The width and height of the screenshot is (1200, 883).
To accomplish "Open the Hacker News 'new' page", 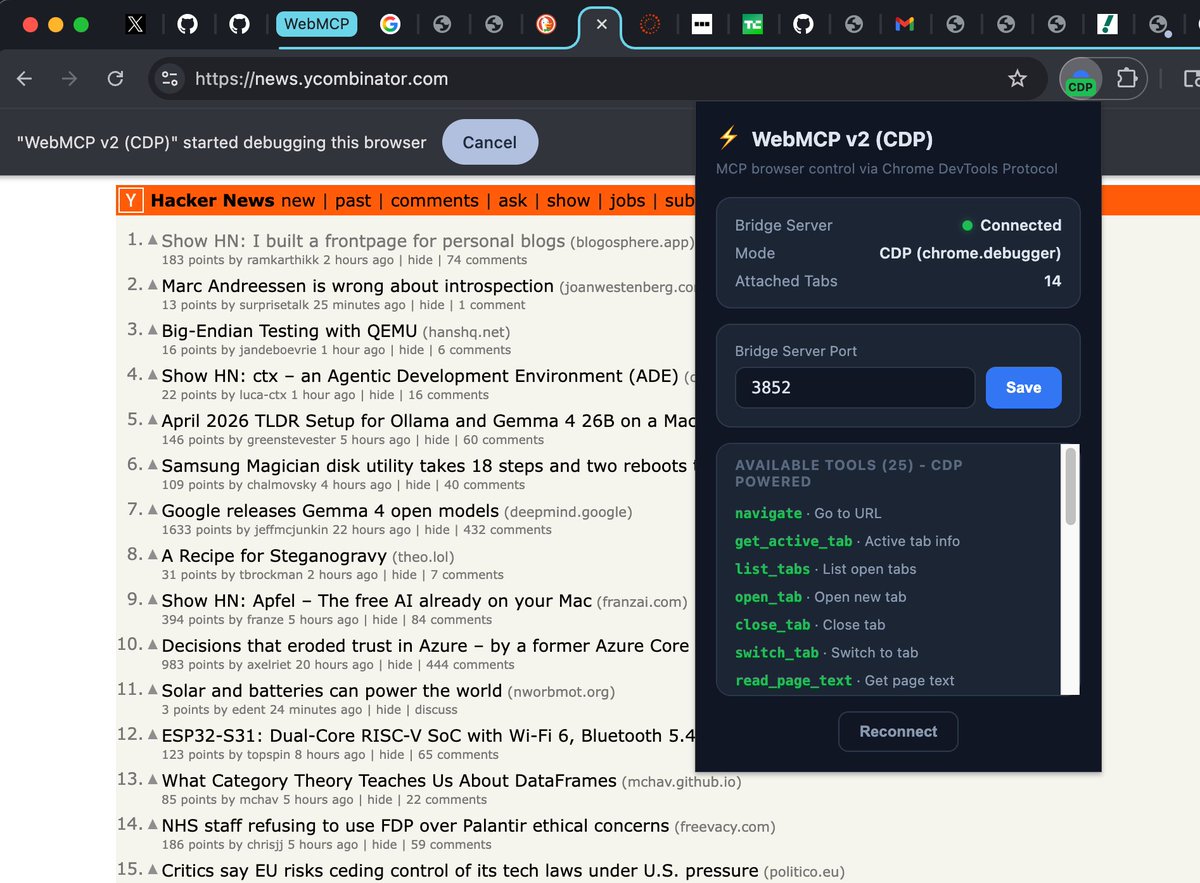I will (298, 201).
